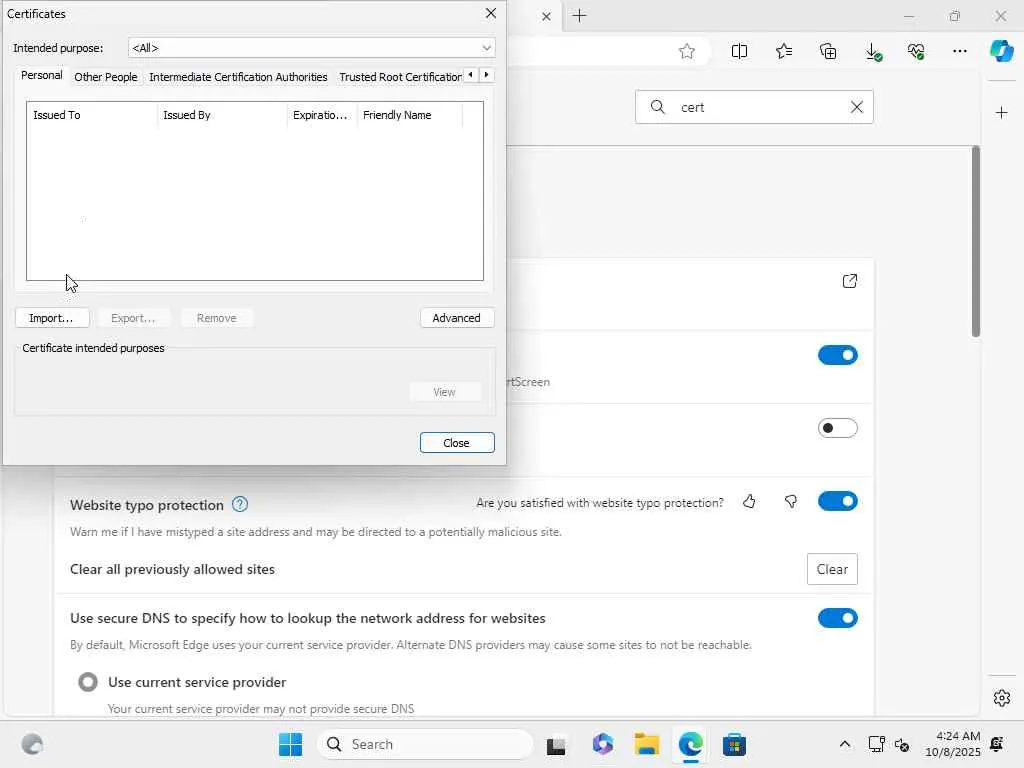The image size is (1024, 768).
Task: Open sidebar settings gear icon
Action: [1001, 698]
